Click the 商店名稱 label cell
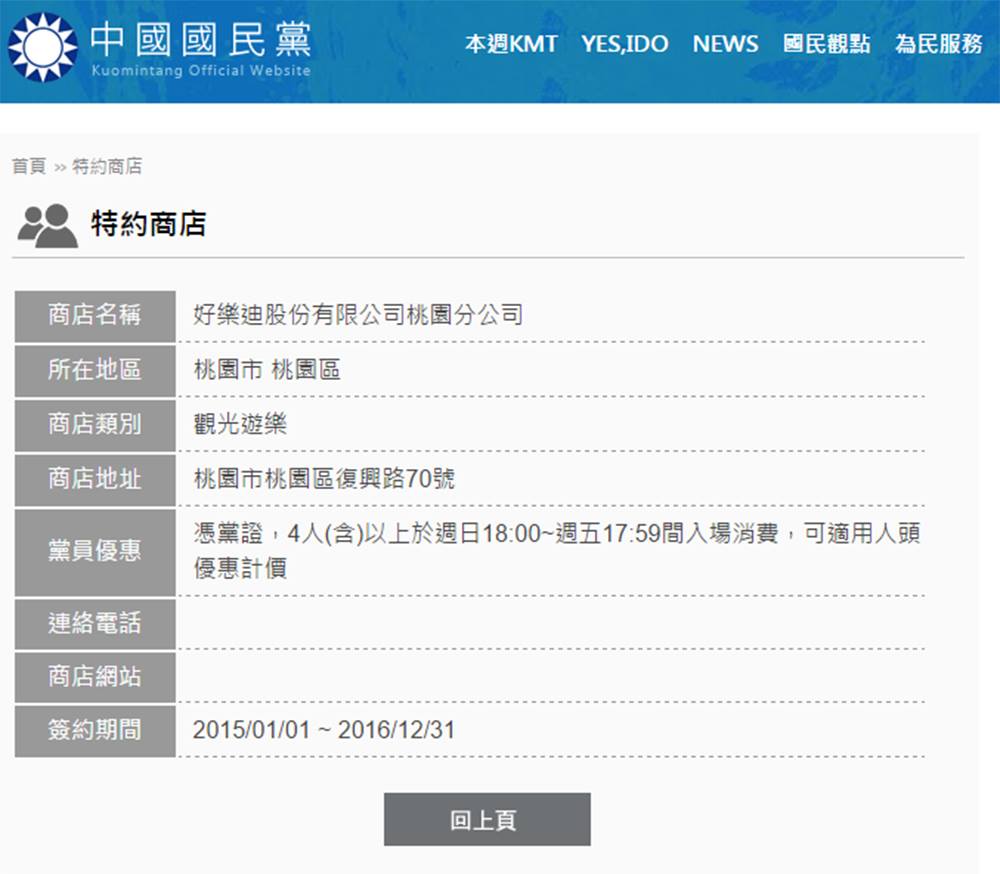This screenshot has width=1000, height=874. (x=95, y=316)
